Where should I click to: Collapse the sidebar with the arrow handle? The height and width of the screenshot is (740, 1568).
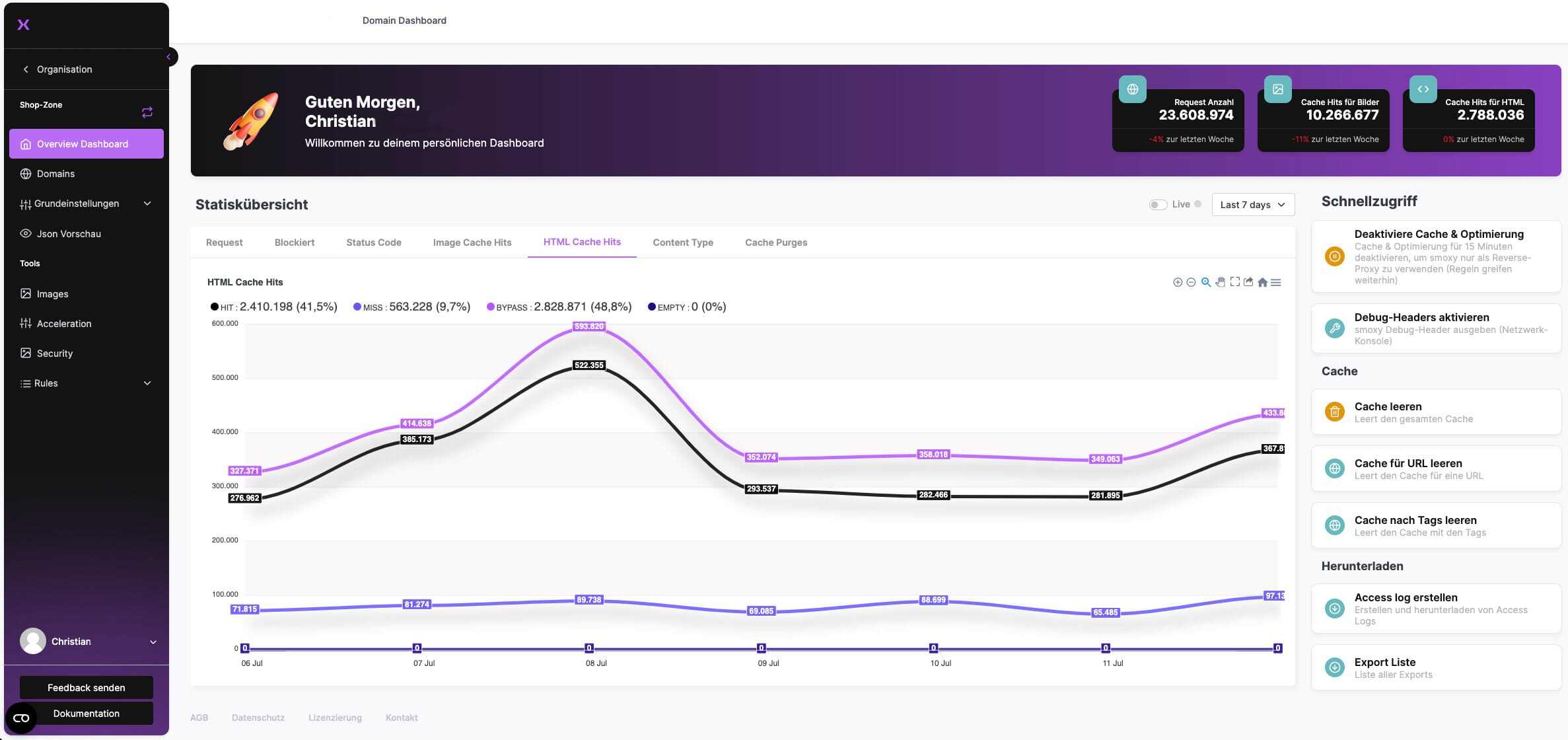(169, 57)
